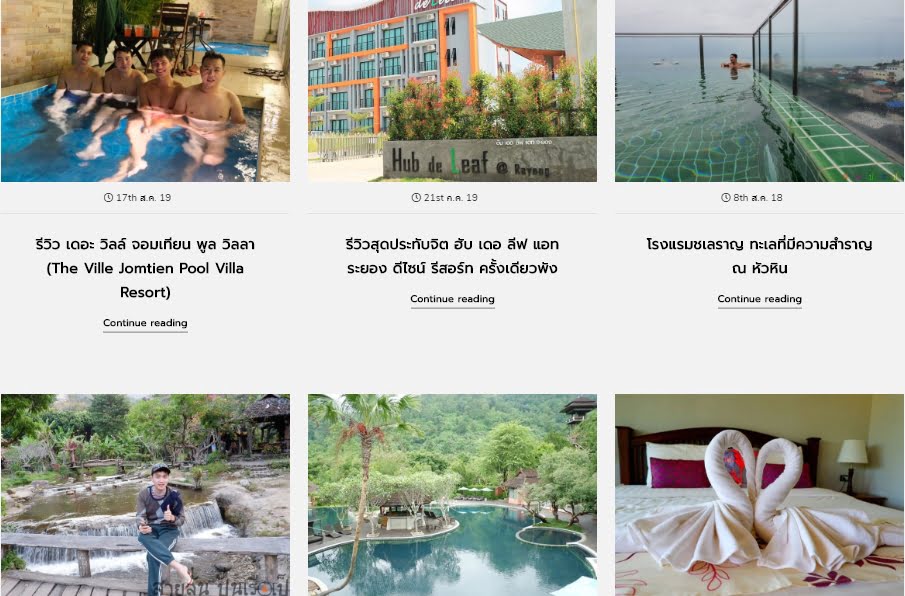Open the ฮับ เดอ ลีฟ แอท ระยอง review title
The image size is (905, 596).
(452, 256)
